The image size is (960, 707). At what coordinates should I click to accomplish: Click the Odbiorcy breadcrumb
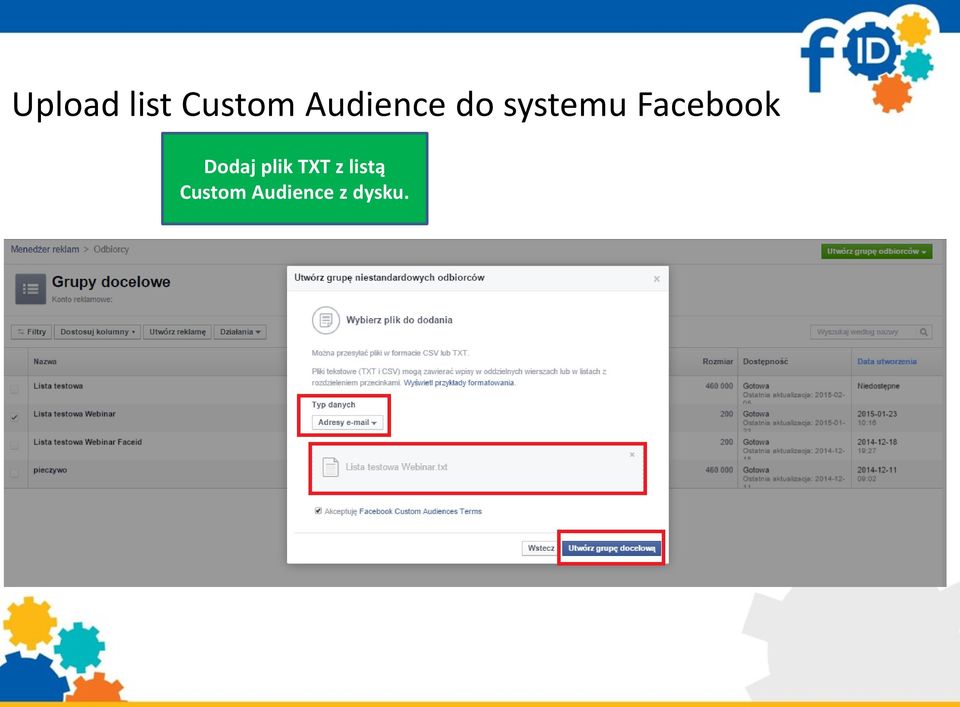[x=111, y=249]
